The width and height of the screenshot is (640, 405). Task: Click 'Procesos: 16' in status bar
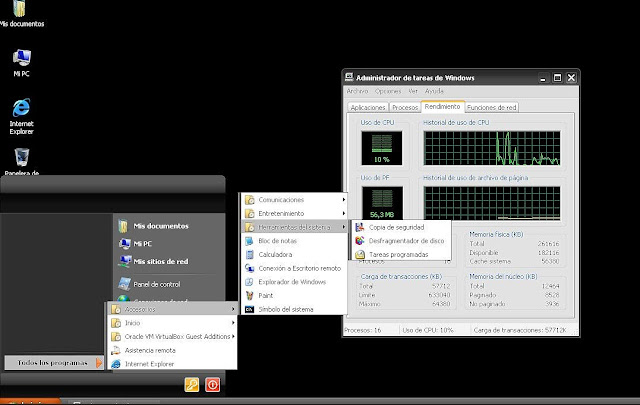click(362, 330)
